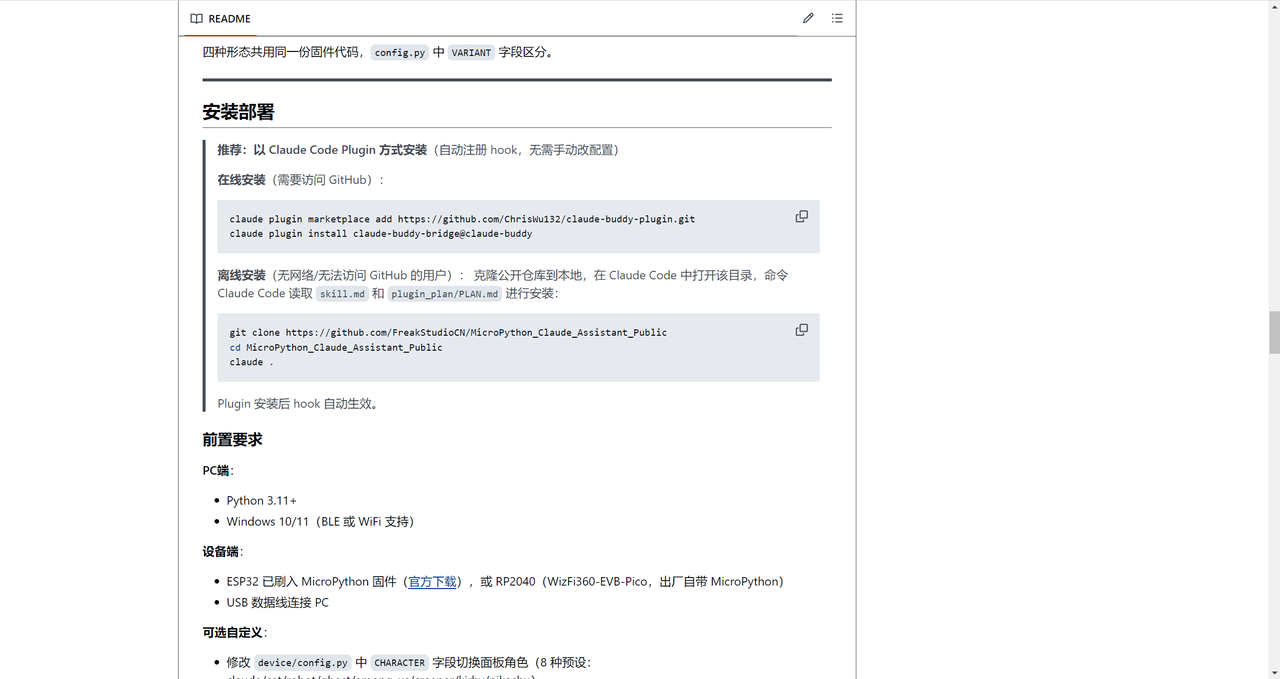Screen dimensions: 1280x679
Task: Click the config.py inline code
Action: [400, 52]
